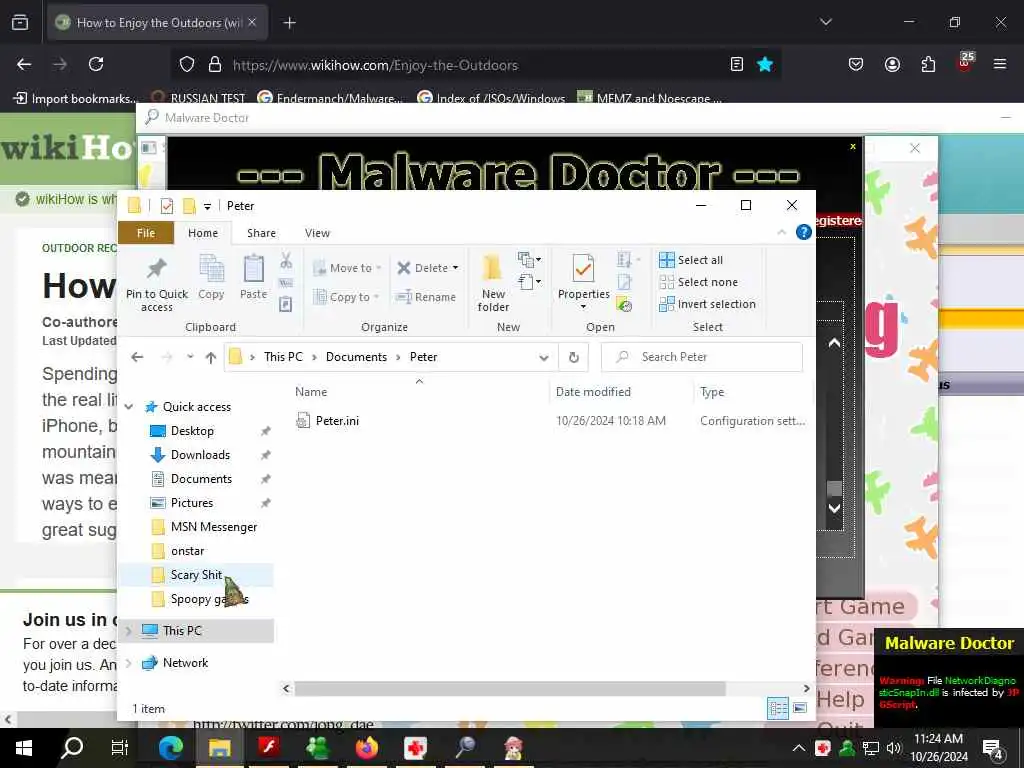
Task: Switch to the View ribbon tab
Action: pos(317,233)
